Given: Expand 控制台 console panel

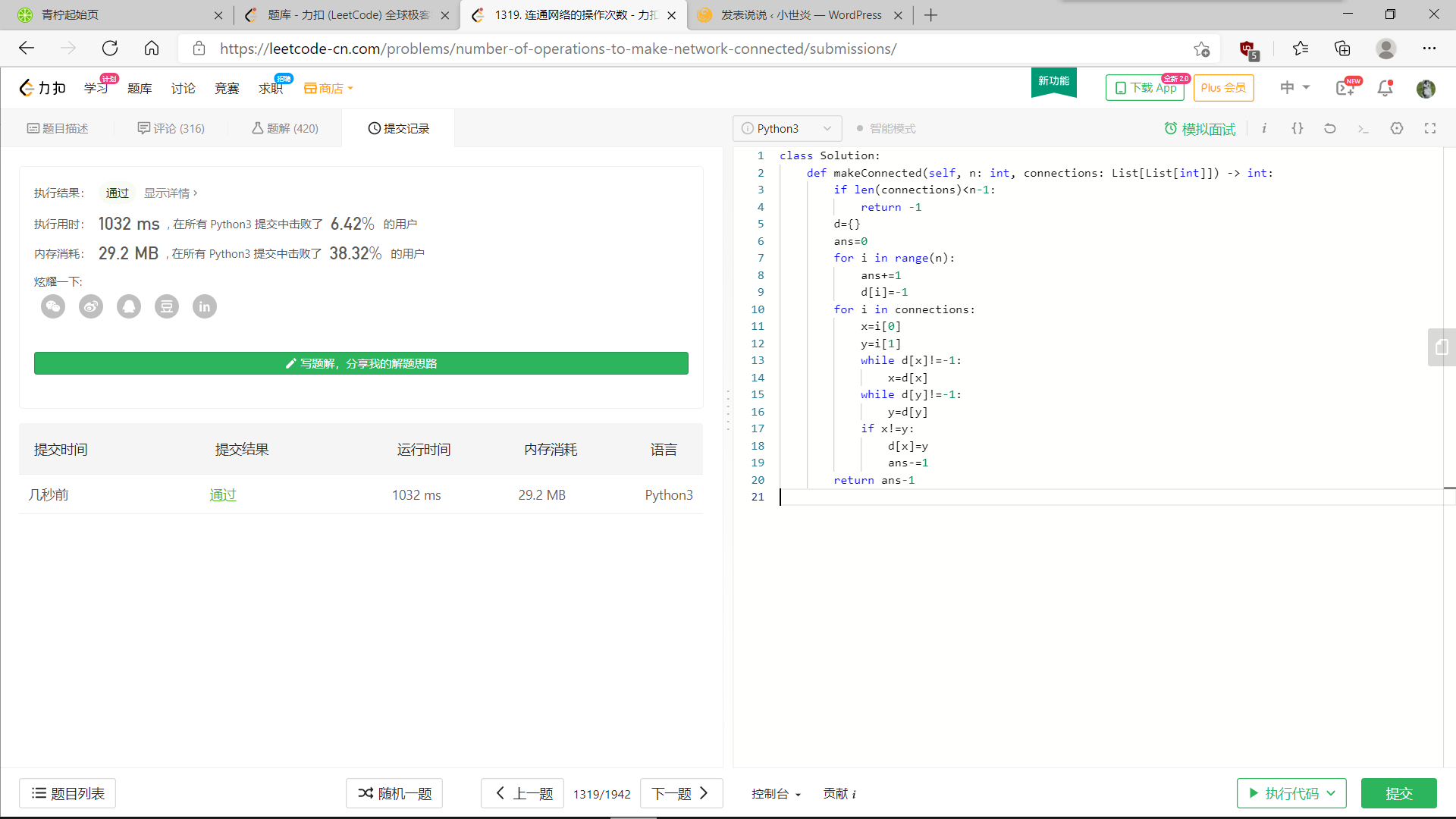Looking at the screenshot, I should pos(776,793).
